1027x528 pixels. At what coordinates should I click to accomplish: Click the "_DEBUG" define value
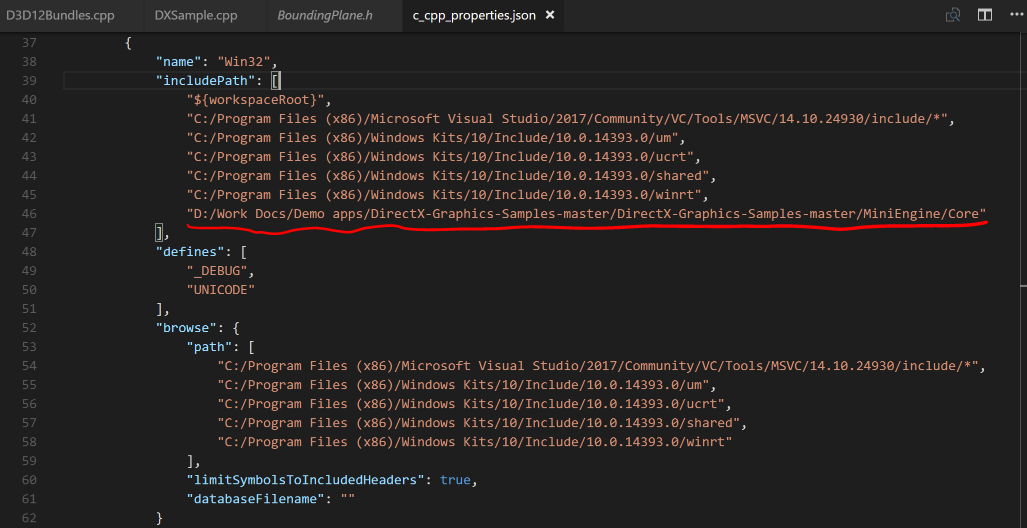point(220,271)
